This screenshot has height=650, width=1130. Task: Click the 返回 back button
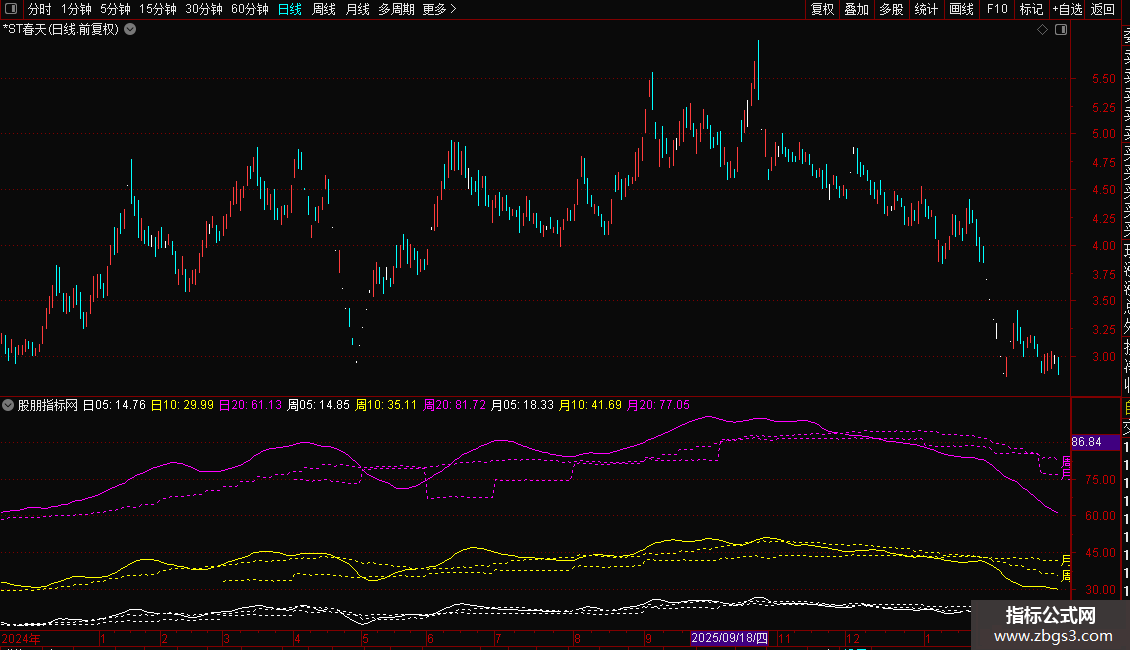pos(1103,10)
